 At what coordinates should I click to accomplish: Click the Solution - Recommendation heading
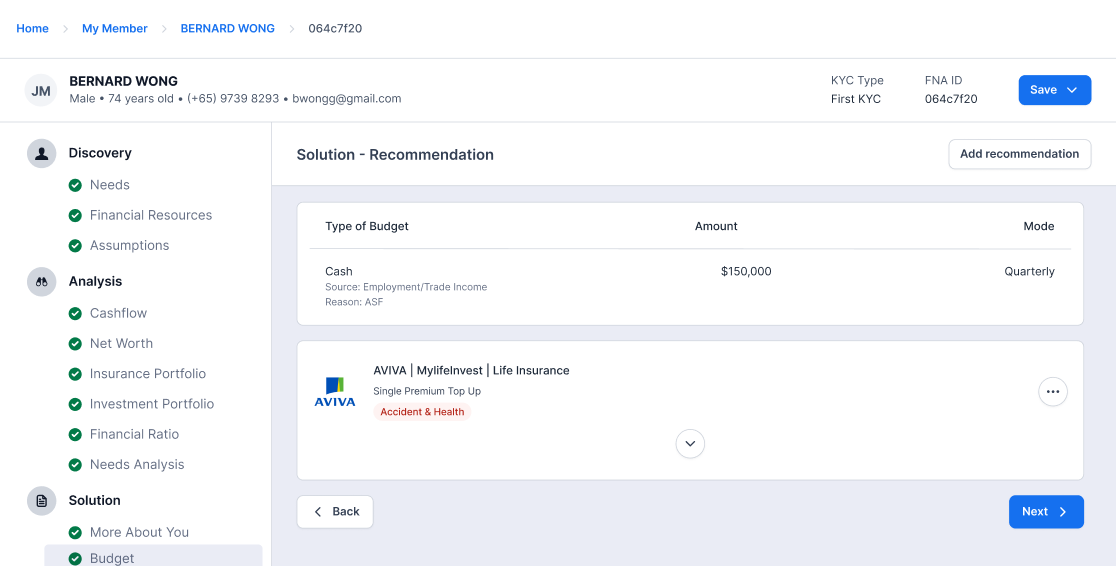pyautogui.click(x=395, y=154)
